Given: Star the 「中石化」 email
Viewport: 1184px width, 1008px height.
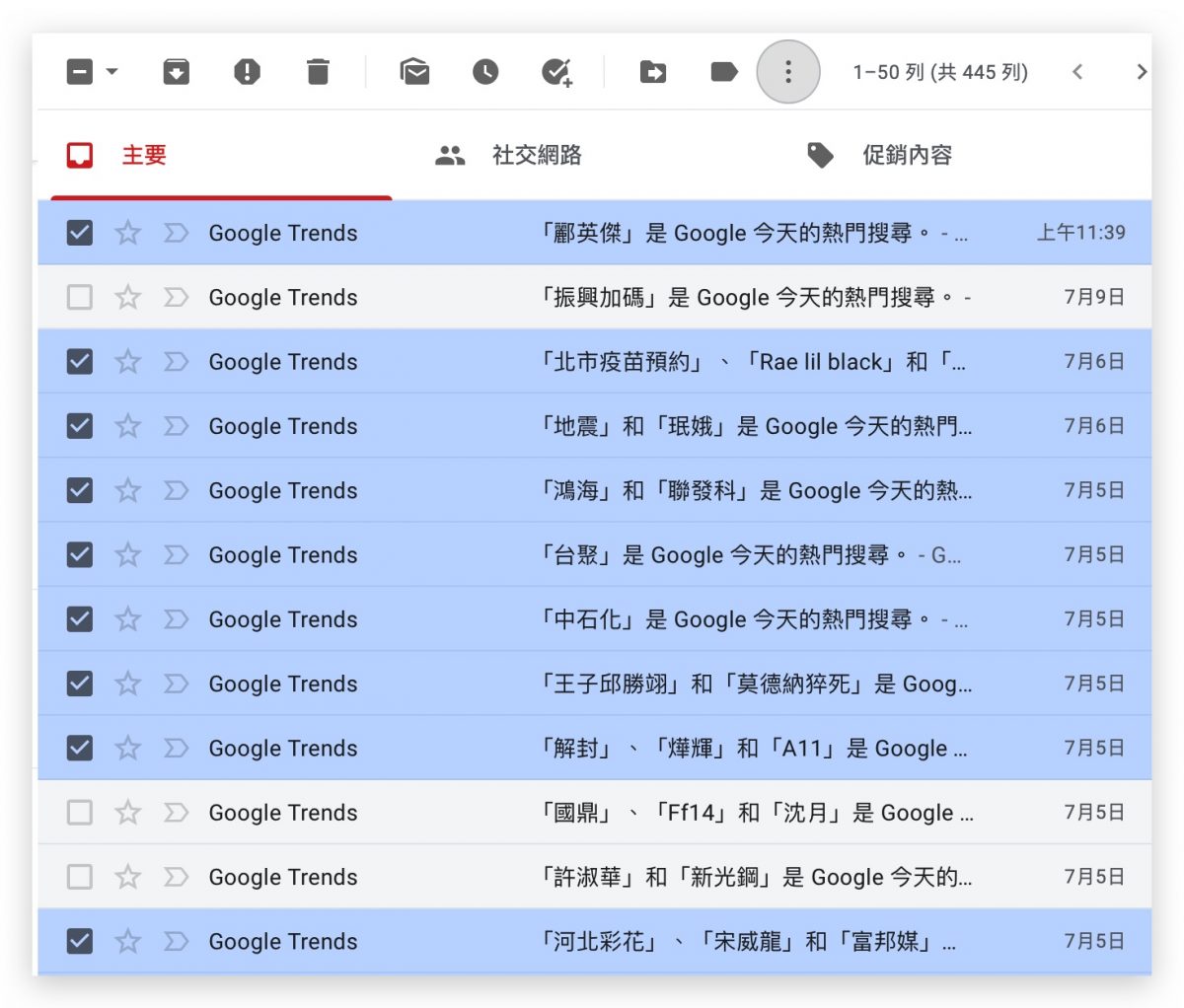Looking at the screenshot, I should pos(128,619).
